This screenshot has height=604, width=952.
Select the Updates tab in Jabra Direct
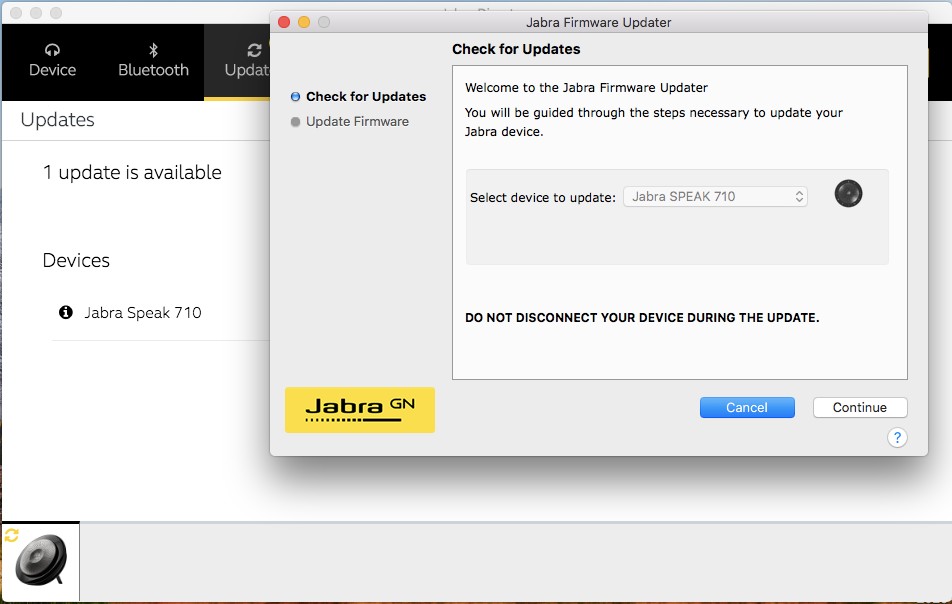pyautogui.click(x=239, y=61)
